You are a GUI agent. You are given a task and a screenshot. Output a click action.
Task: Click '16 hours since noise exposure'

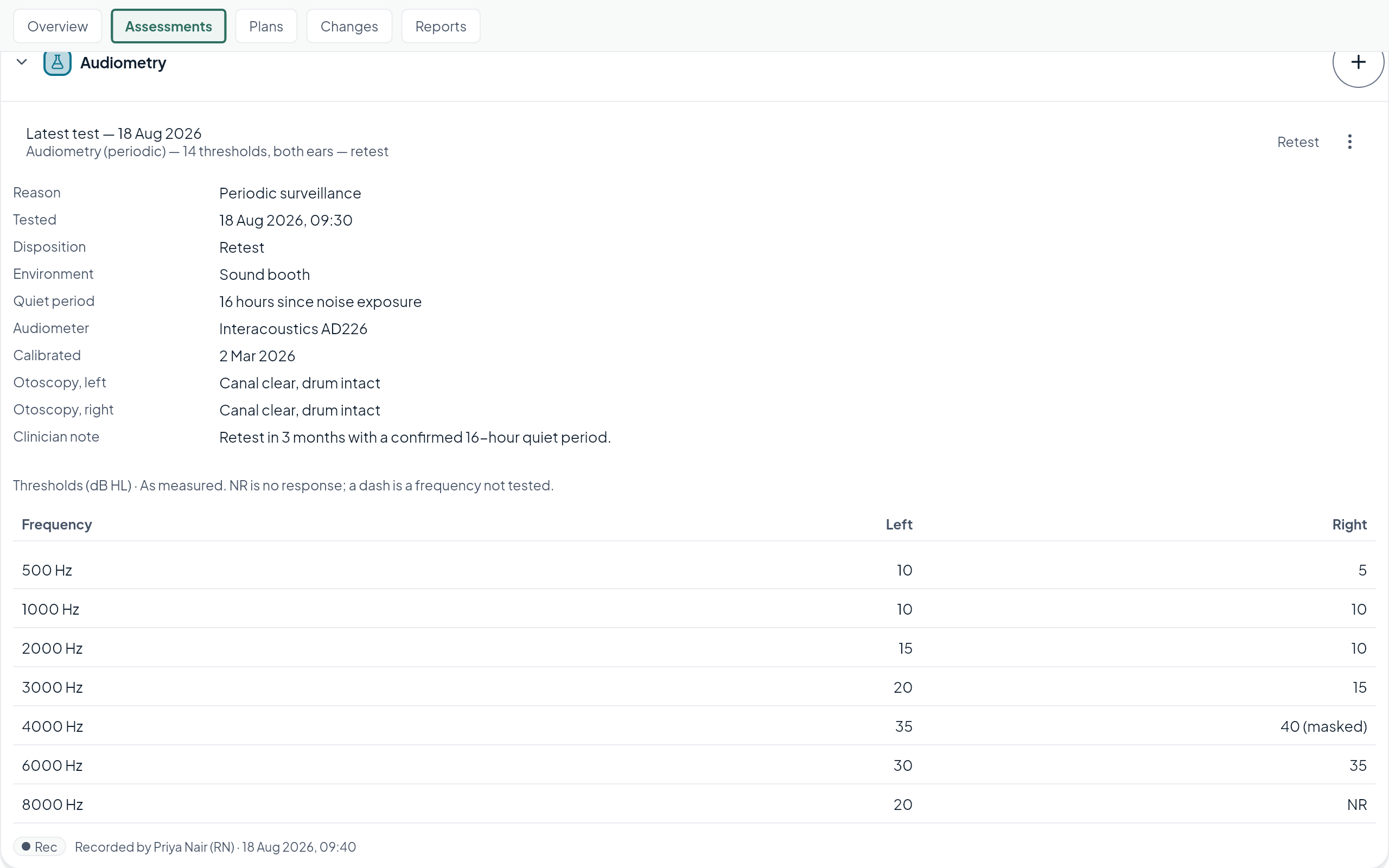[320, 302]
